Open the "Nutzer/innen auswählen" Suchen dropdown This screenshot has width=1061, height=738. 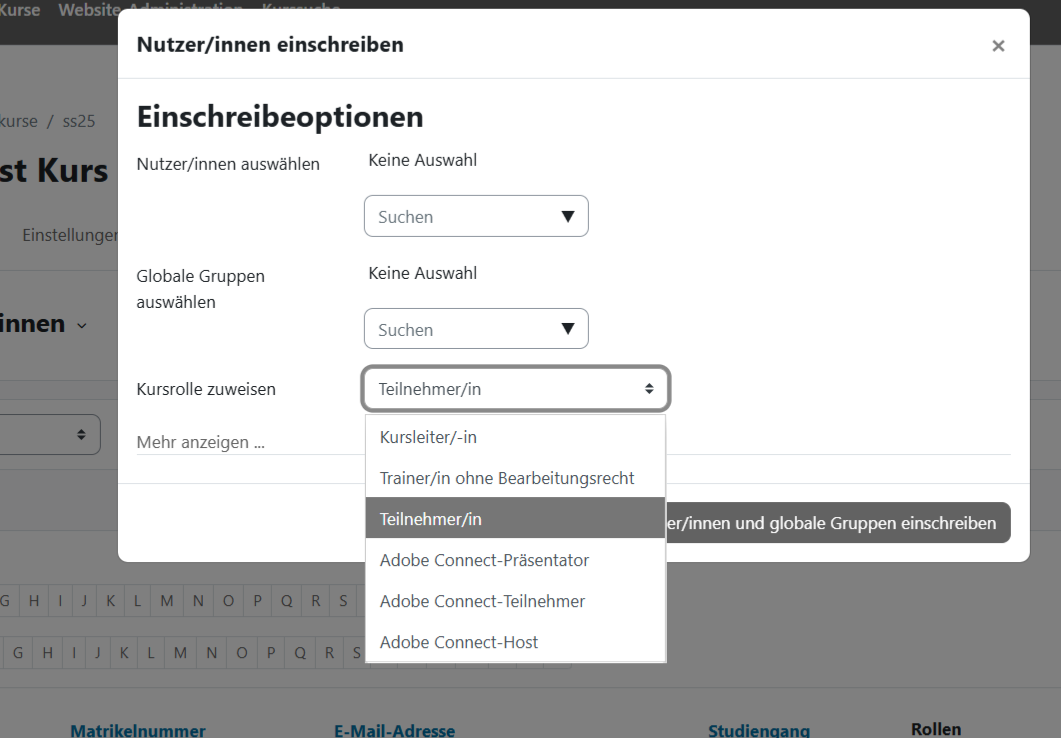[476, 216]
